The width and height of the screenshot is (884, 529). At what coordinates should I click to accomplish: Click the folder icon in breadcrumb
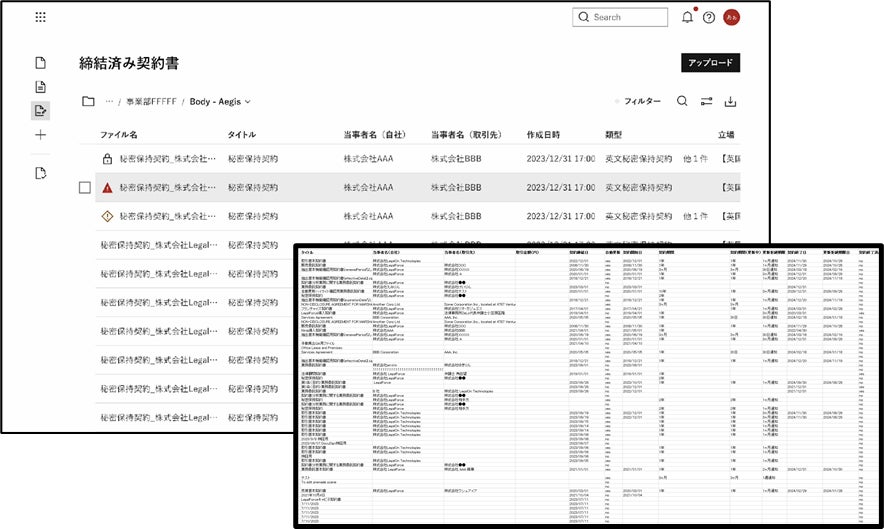[88, 102]
